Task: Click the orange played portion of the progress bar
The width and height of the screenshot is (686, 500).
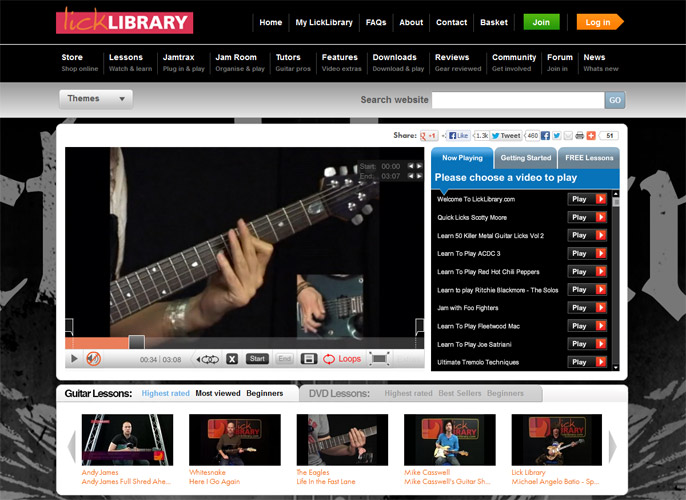Action: point(97,343)
